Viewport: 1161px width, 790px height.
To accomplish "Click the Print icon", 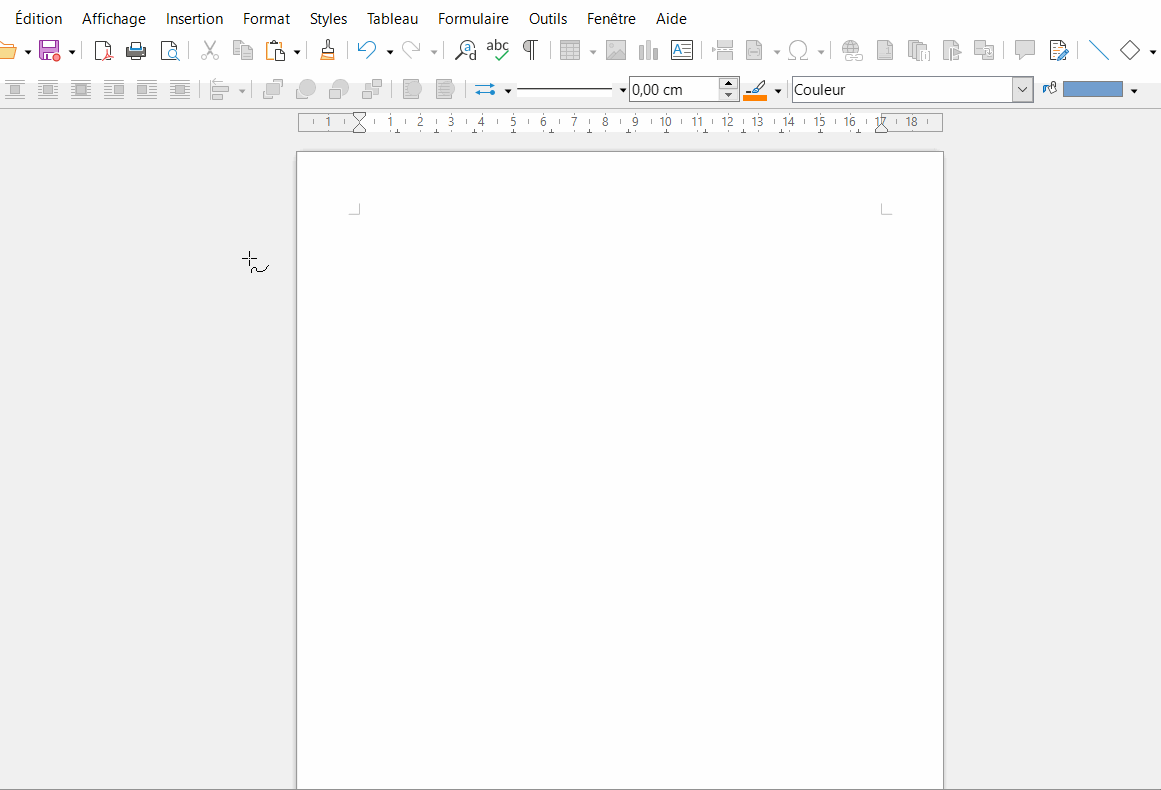I will click(x=136, y=50).
